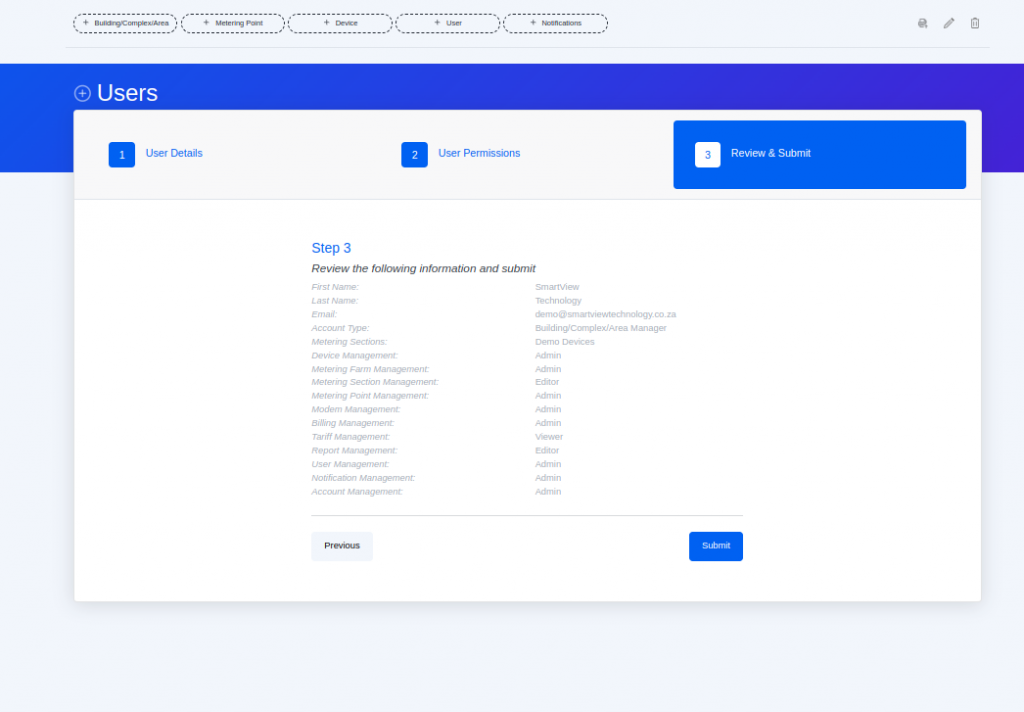Click the 'Notification Management:' label

pyautogui.click(x=363, y=478)
